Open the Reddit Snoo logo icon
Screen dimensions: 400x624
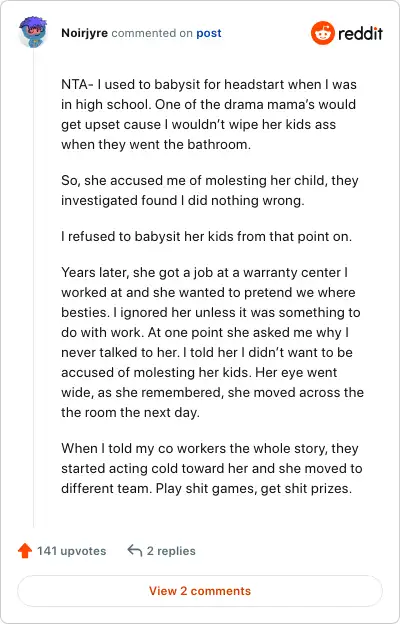point(322,33)
